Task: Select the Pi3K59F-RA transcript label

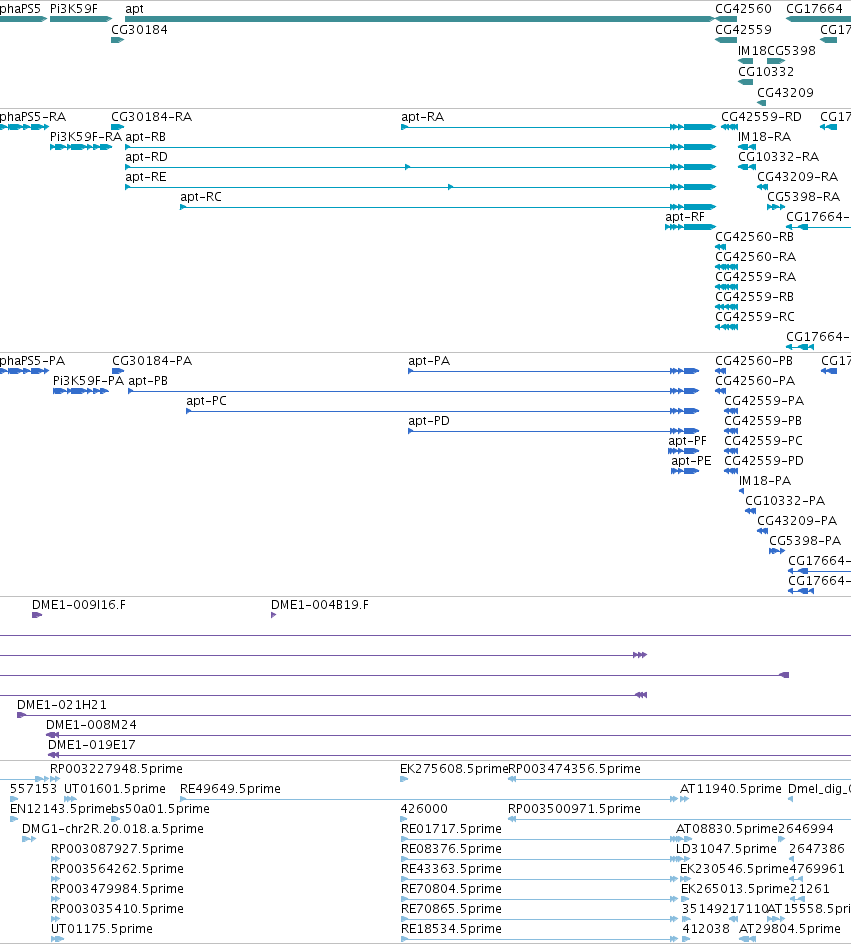Action: click(86, 137)
